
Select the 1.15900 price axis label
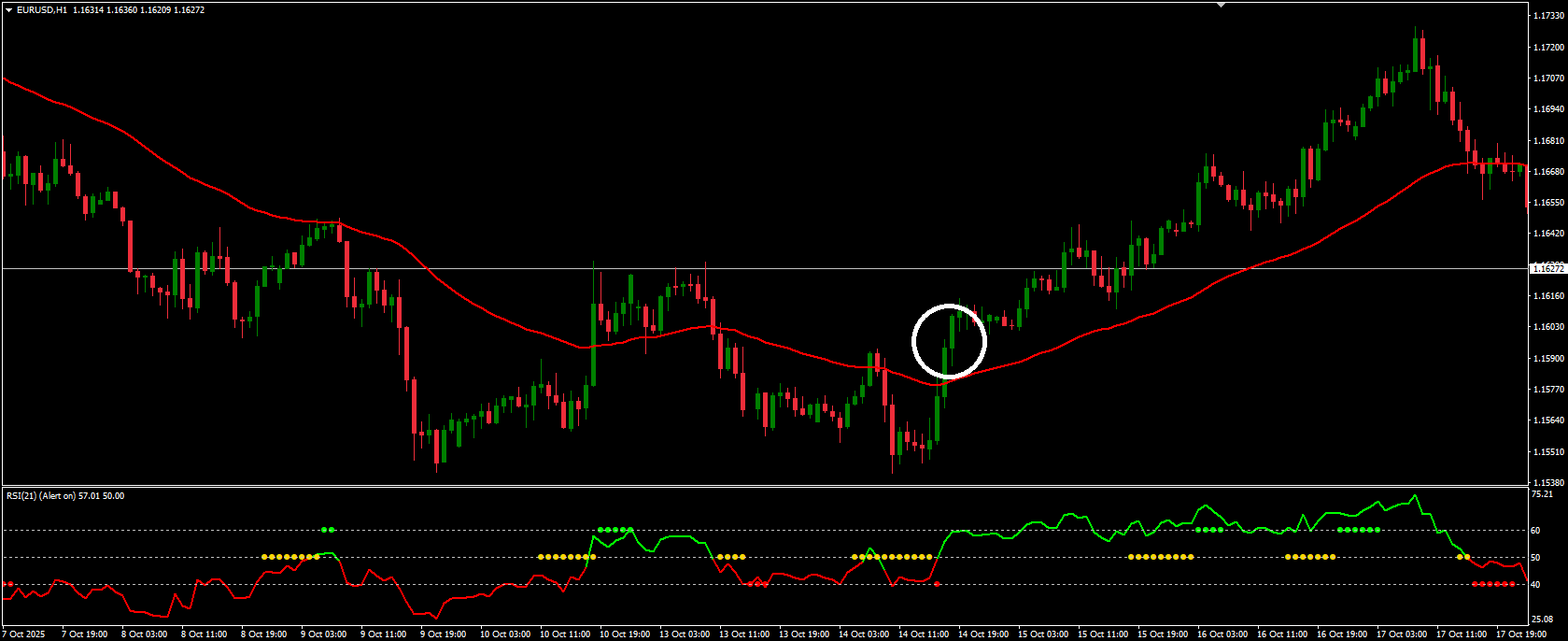(x=1548, y=359)
